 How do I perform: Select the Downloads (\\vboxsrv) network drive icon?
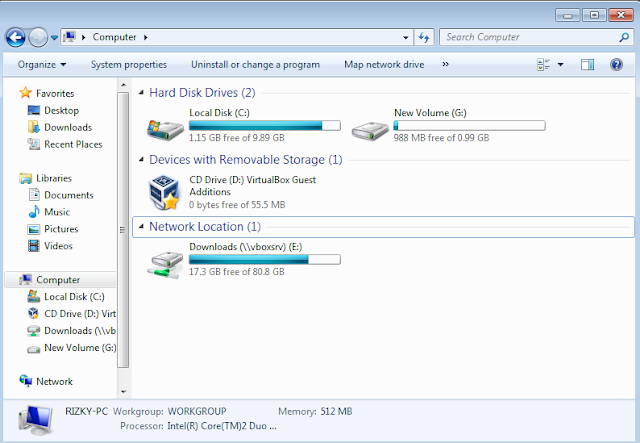[x=165, y=265]
